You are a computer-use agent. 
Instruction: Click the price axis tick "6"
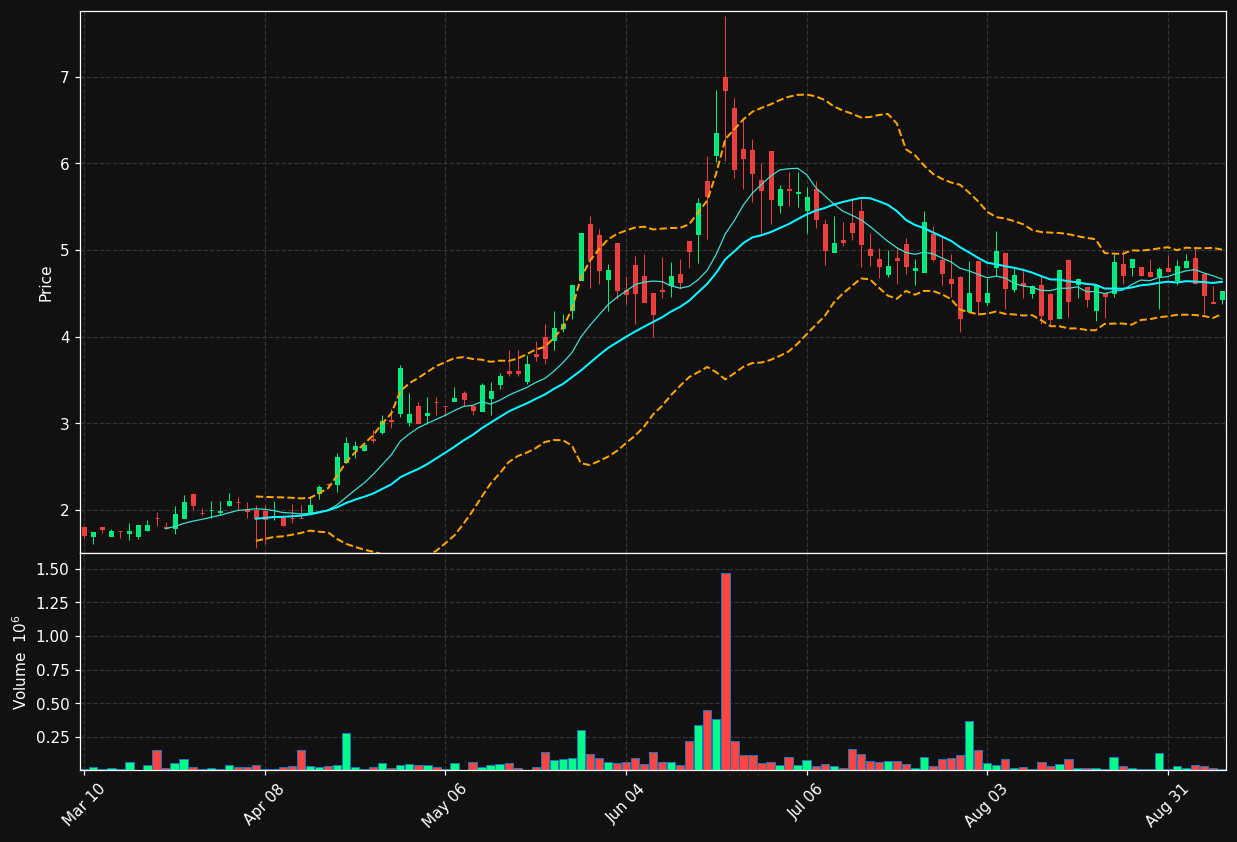click(x=64, y=164)
